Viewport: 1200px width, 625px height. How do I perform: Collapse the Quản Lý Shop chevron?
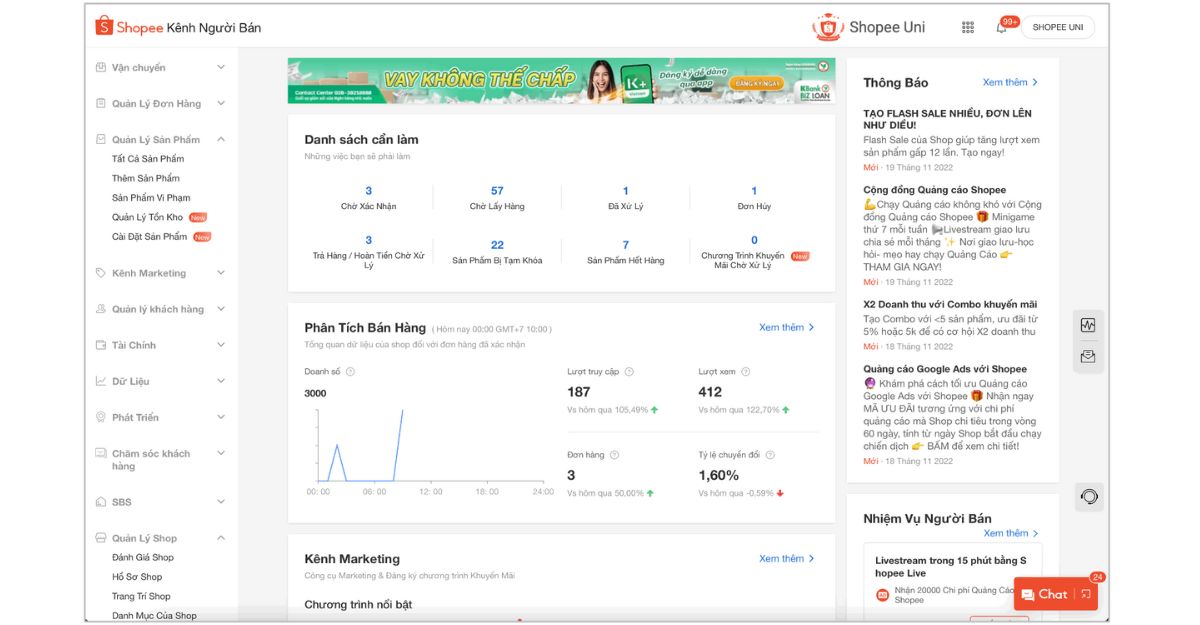221,538
